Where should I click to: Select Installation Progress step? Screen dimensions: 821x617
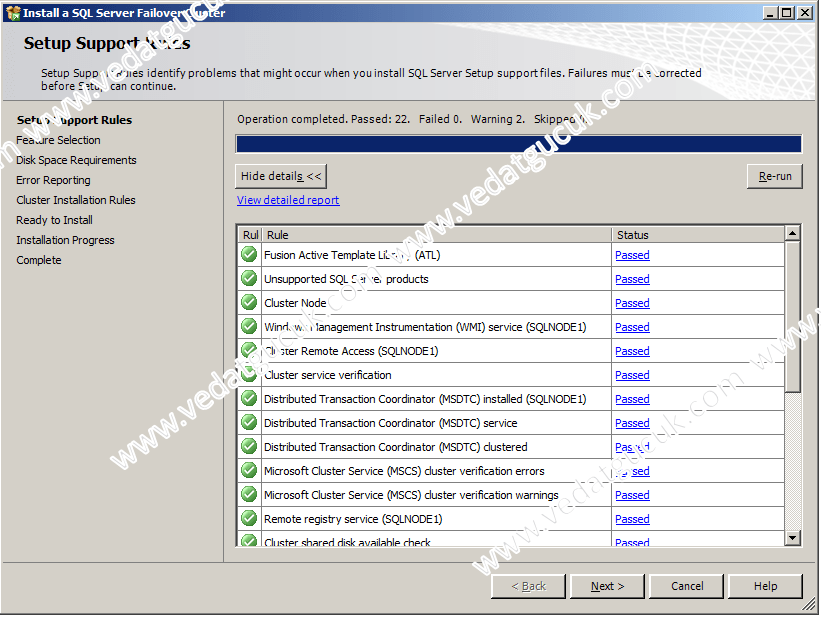[x=65, y=240]
